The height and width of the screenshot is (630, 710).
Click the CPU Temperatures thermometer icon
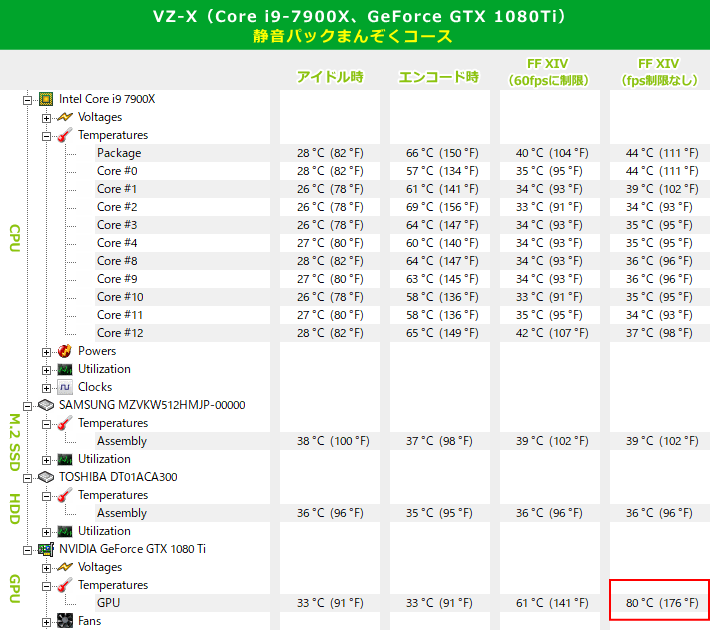pos(65,135)
